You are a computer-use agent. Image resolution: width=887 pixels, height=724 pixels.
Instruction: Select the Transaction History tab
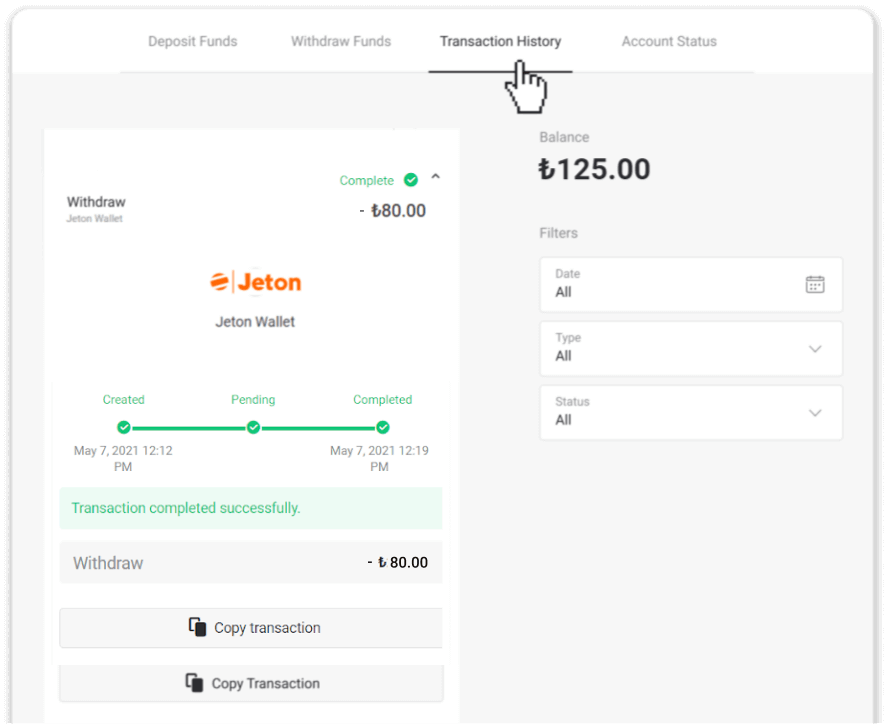[x=500, y=41]
